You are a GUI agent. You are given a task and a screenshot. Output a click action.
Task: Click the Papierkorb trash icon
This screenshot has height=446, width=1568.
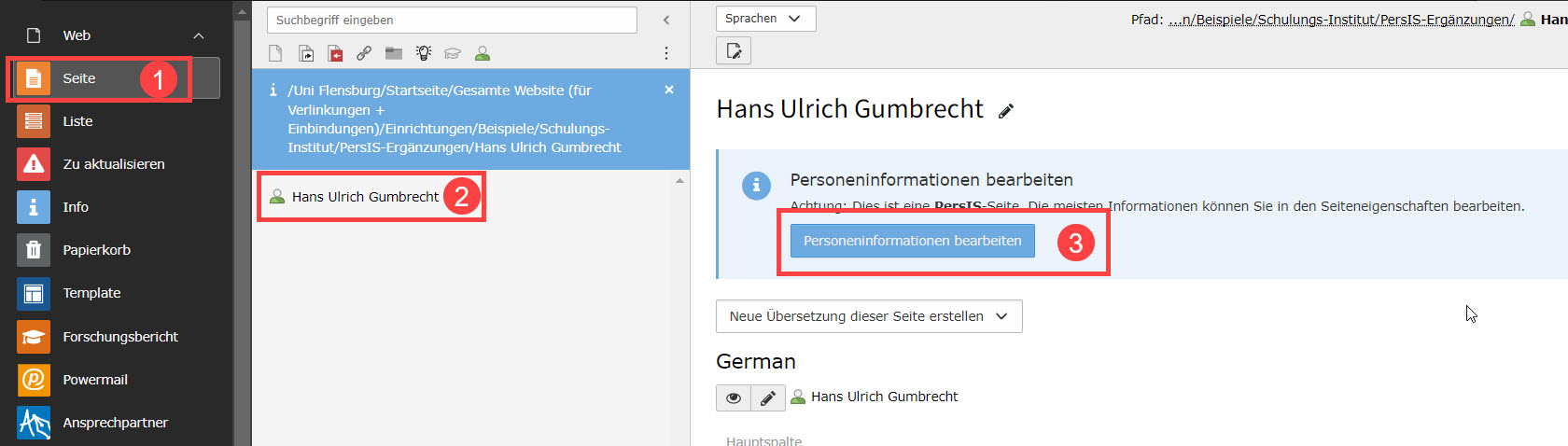pos(34,250)
